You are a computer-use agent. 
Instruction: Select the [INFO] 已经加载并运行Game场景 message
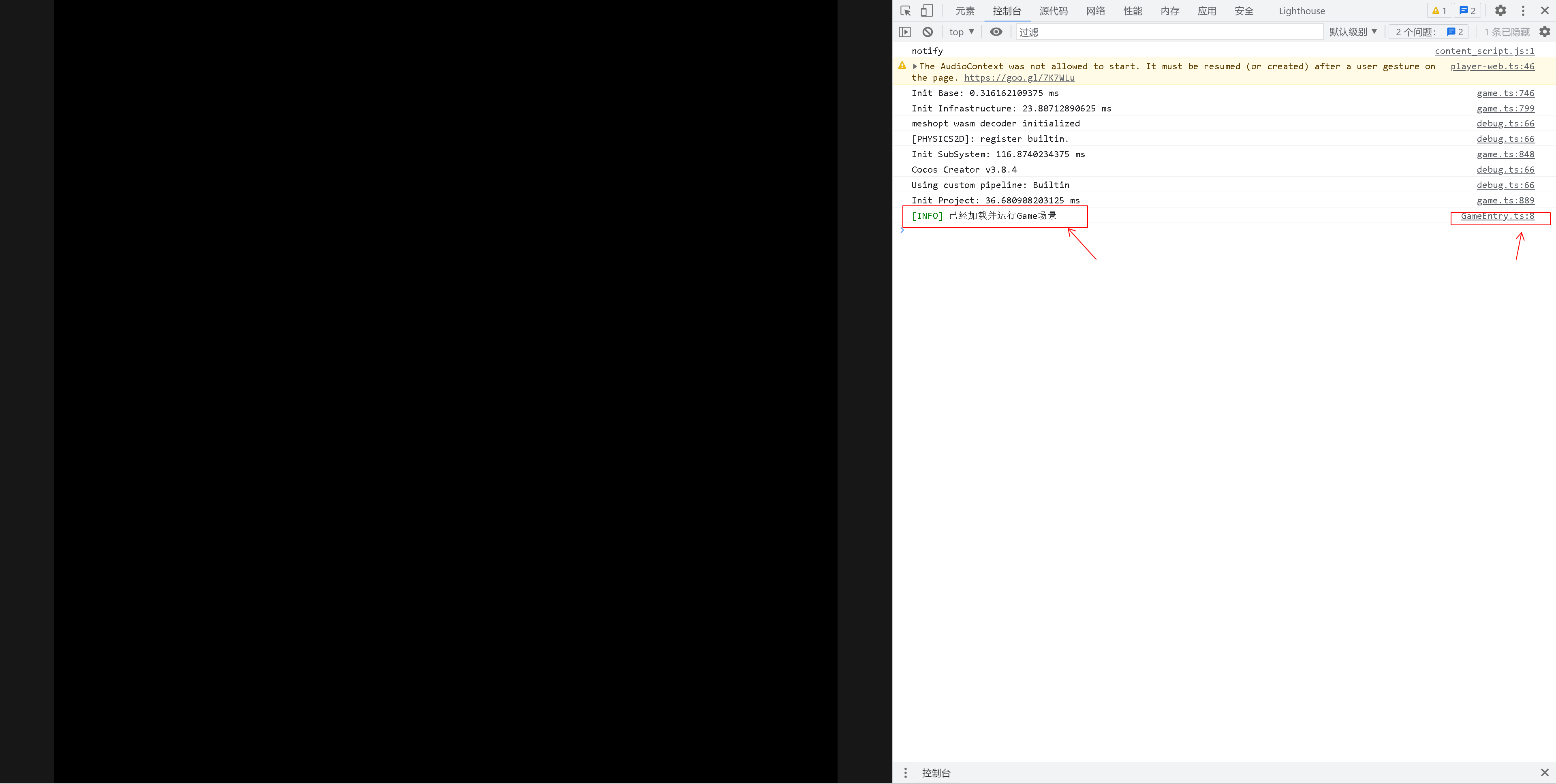point(985,216)
